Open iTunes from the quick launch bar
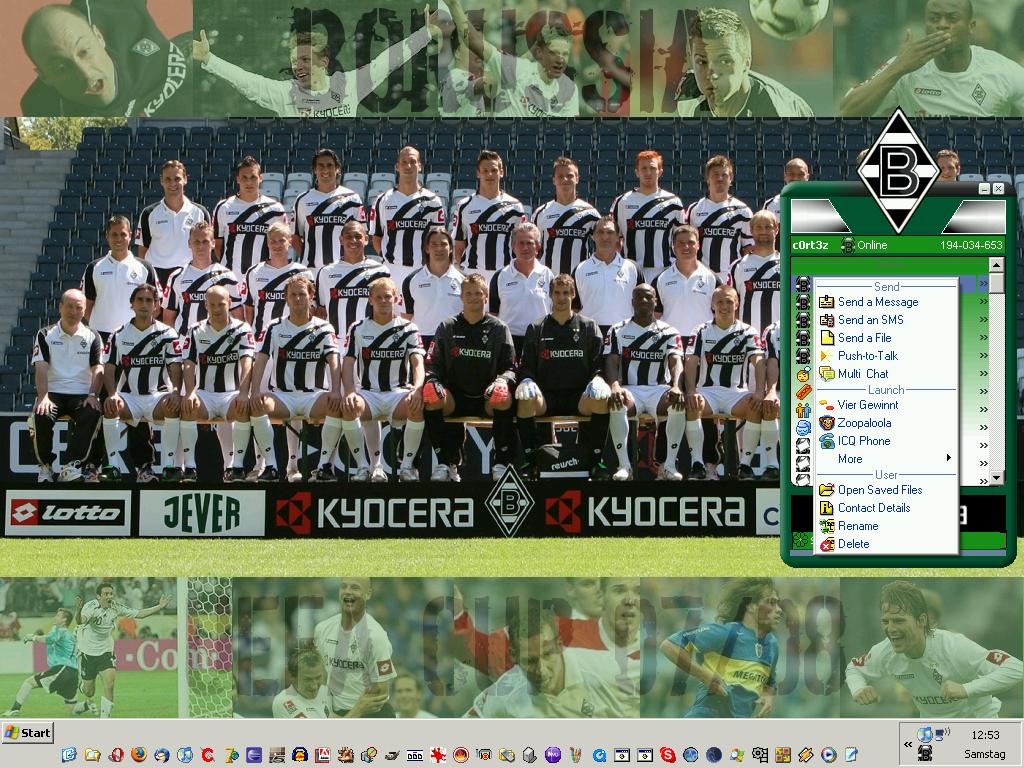This screenshot has width=1024, height=768. click(x=185, y=756)
